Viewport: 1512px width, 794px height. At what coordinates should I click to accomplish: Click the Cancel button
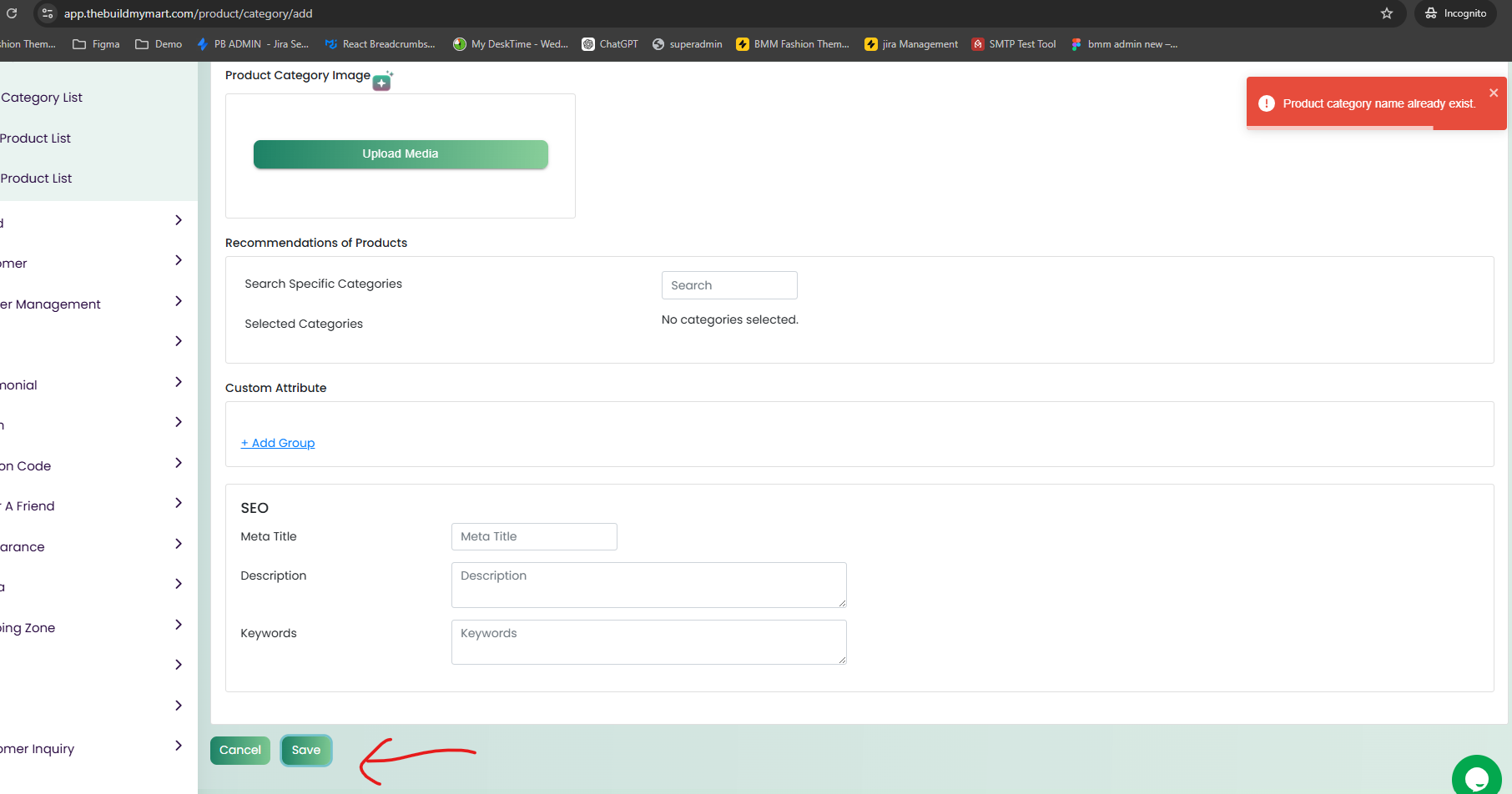(x=240, y=750)
